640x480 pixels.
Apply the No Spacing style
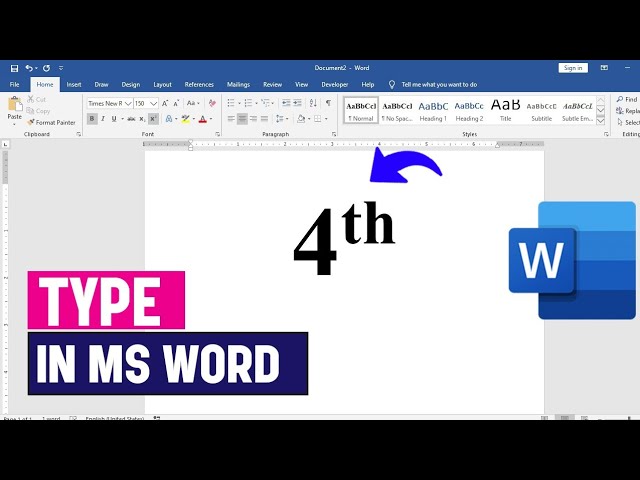click(x=397, y=110)
